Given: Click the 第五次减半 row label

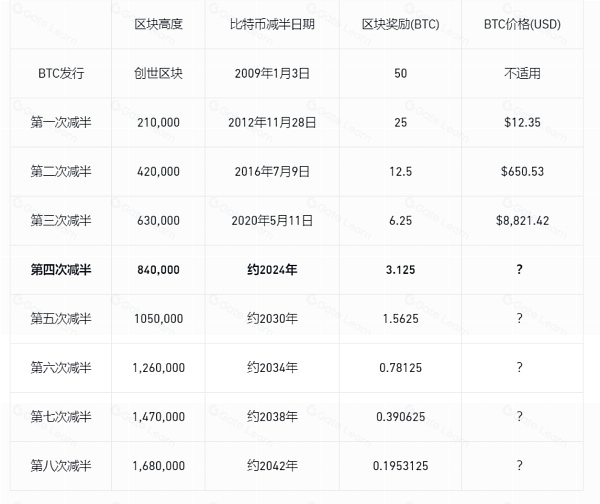Looking at the screenshot, I should coord(61,318).
